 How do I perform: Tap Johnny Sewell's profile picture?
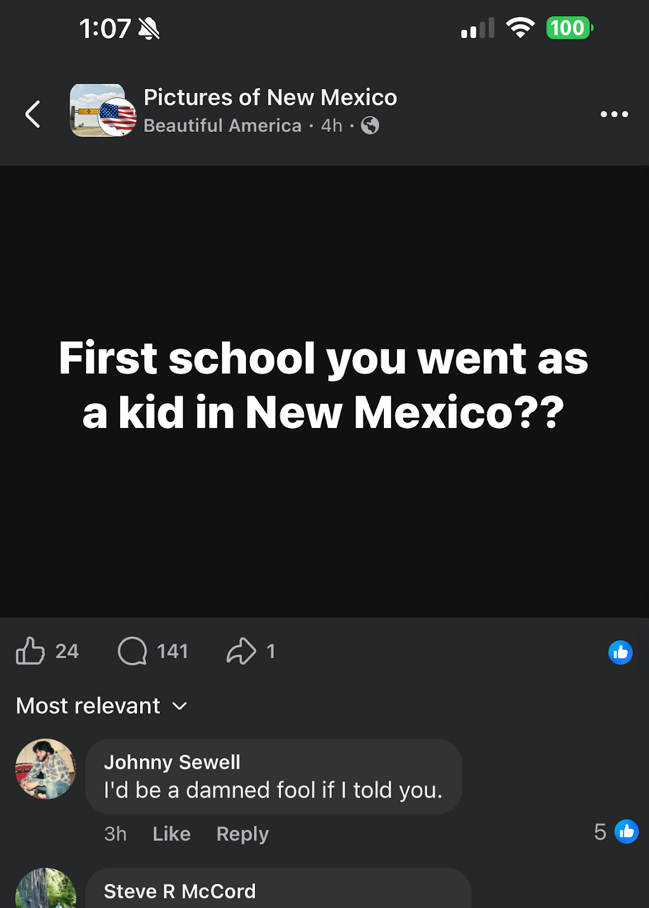pos(46,769)
